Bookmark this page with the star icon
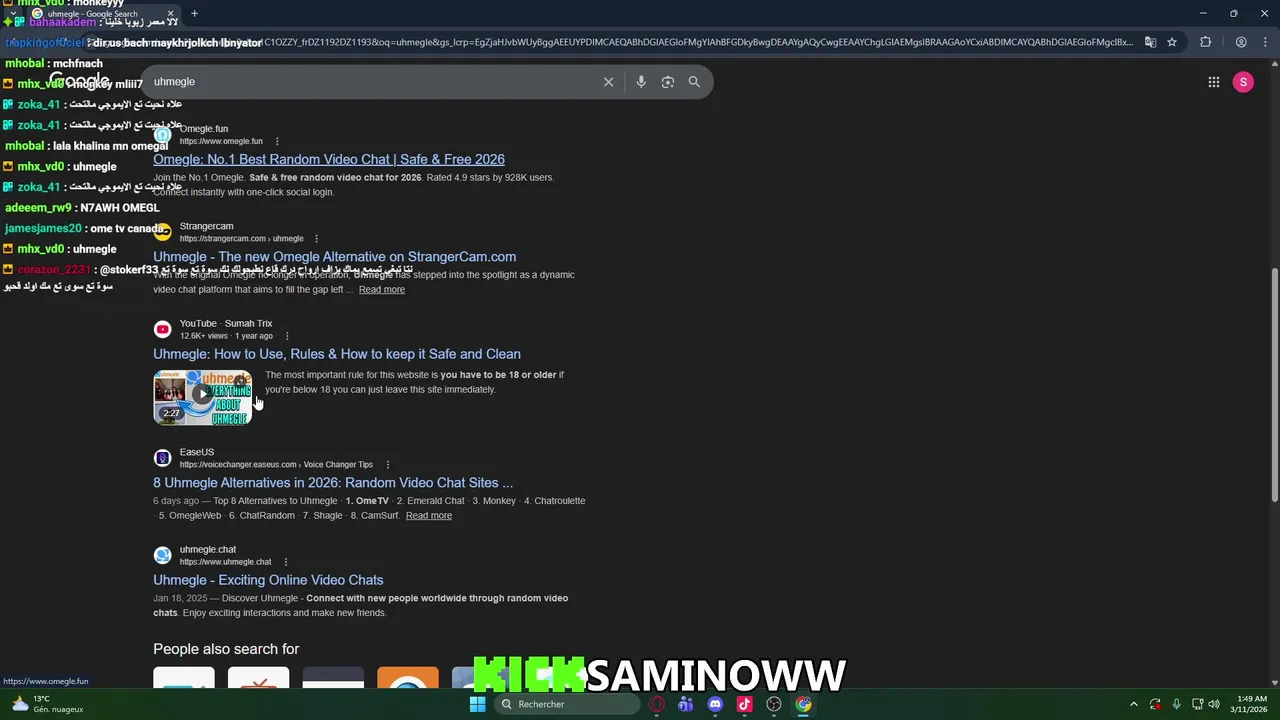This screenshot has width=1280, height=720. coord(1172,42)
